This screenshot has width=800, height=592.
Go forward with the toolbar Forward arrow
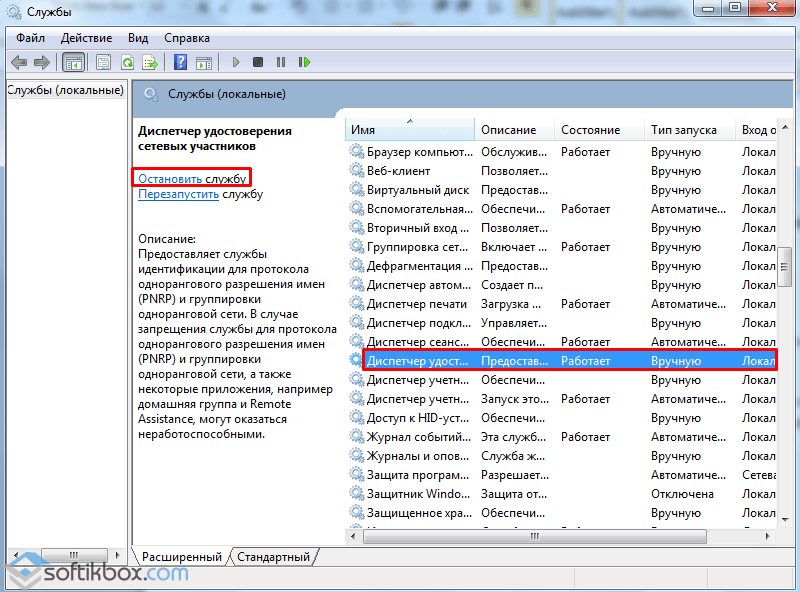(42, 63)
